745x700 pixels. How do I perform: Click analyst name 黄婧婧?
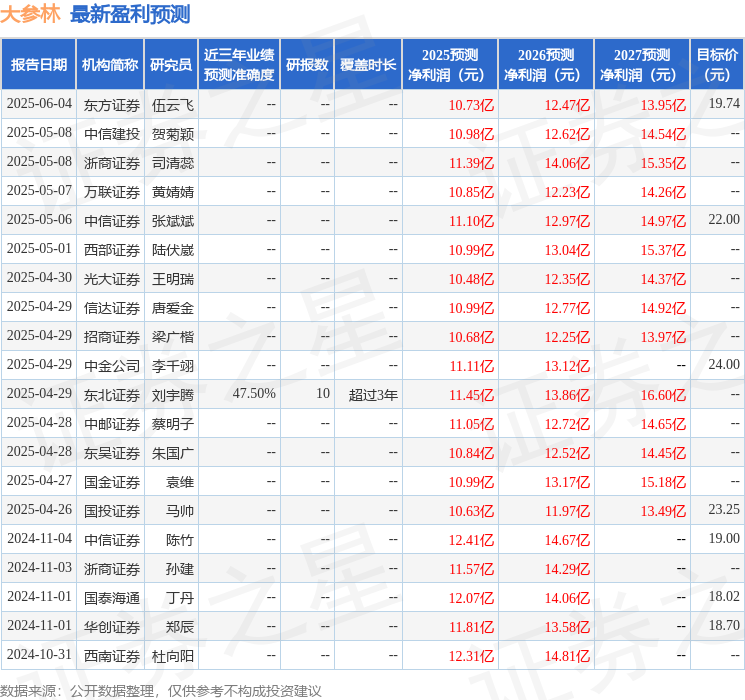pos(172,192)
